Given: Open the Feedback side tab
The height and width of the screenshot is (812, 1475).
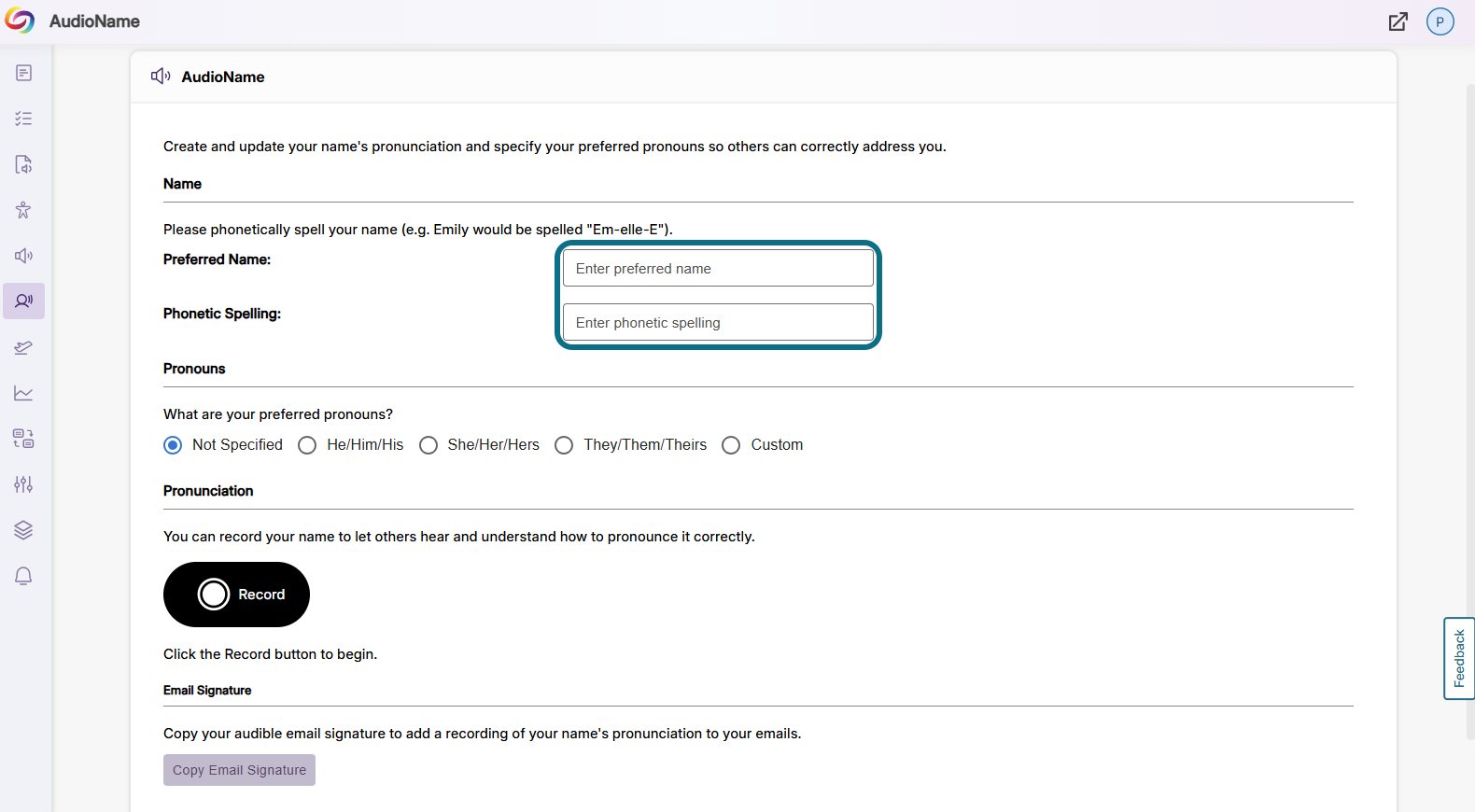Looking at the screenshot, I should pos(1459,658).
